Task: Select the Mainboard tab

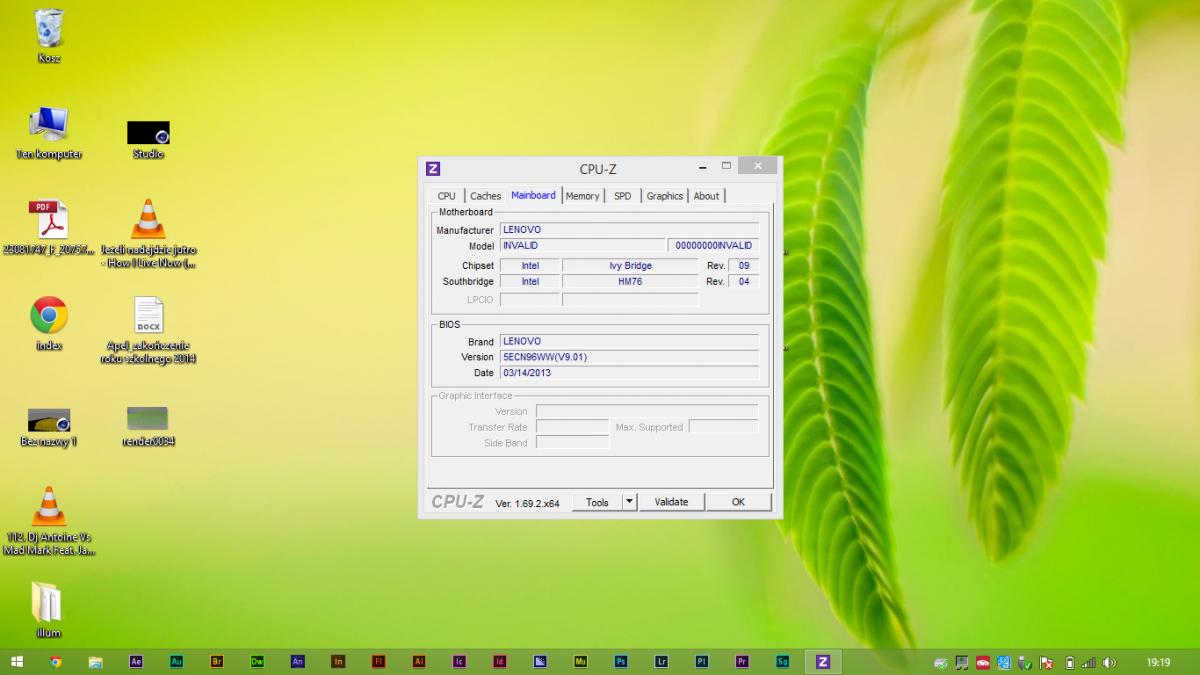Action: point(534,195)
